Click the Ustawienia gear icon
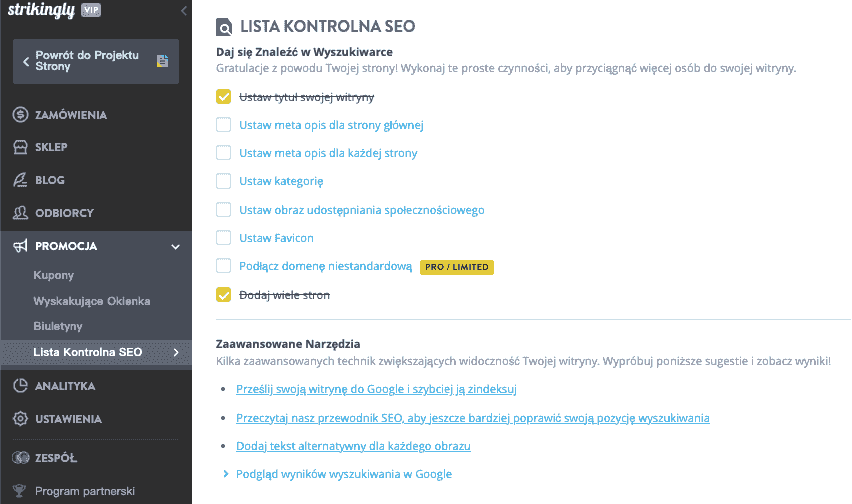The width and height of the screenshot is (852, 504). pos(20,419)
